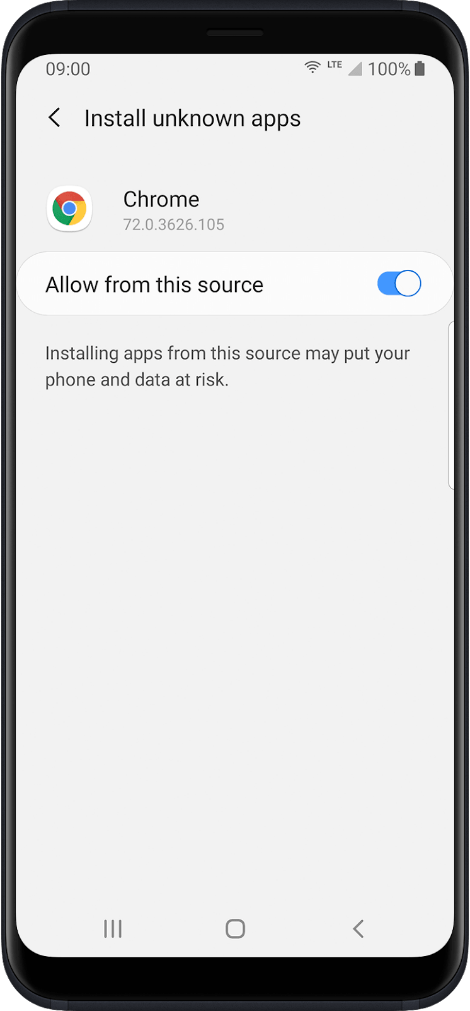
Task: Tap the Wi-Fi status icon
Action: 313,67
